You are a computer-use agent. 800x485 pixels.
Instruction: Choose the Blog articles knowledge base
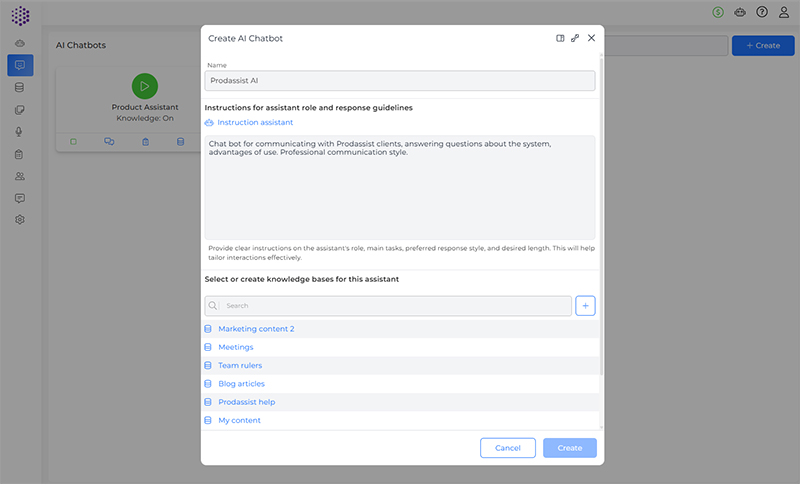click(241, 384)
